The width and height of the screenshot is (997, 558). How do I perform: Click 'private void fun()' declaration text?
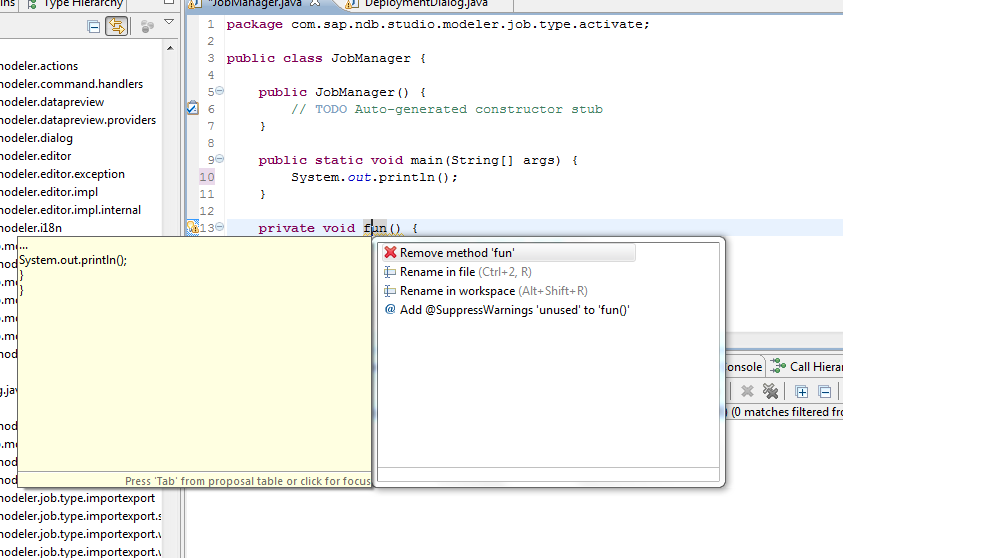pyautogui.click(x=329, y=228)
